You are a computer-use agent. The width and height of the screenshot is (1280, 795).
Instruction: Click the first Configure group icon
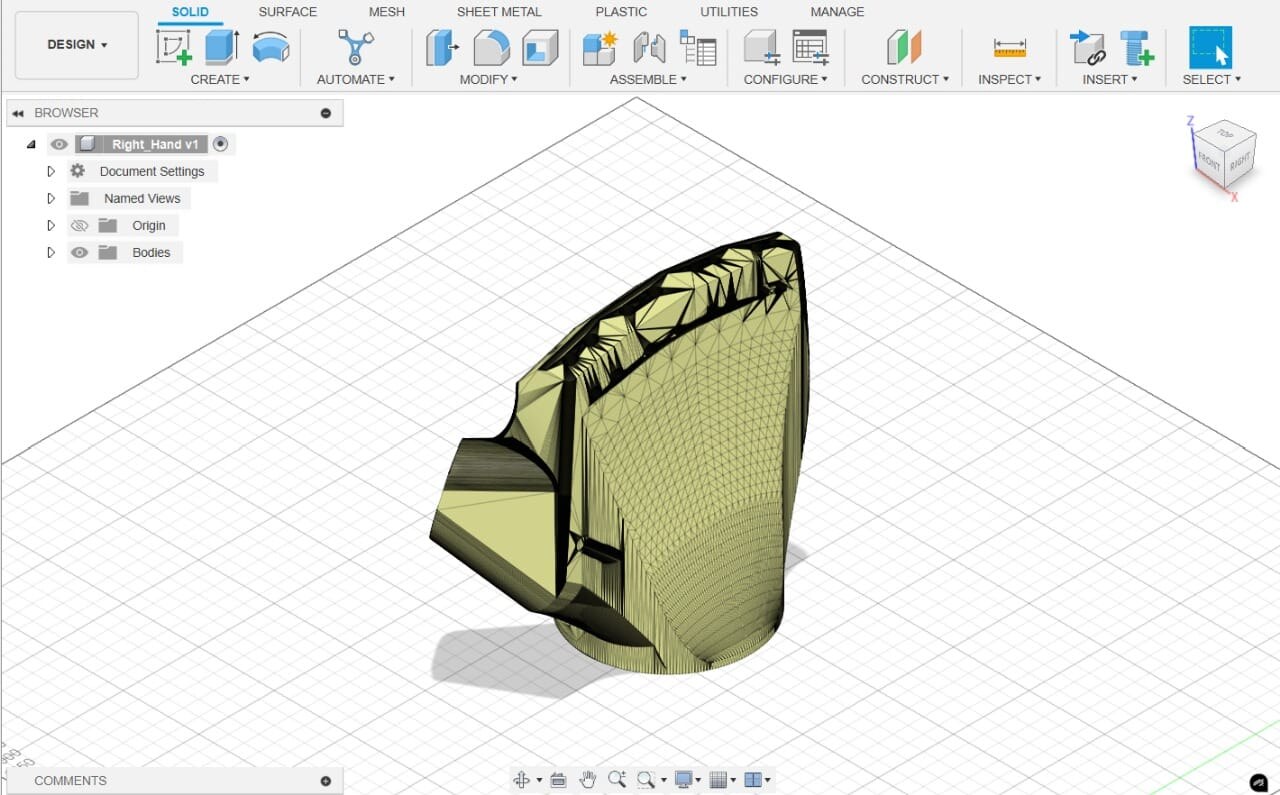pyautogui.click(x=762, y=47)
